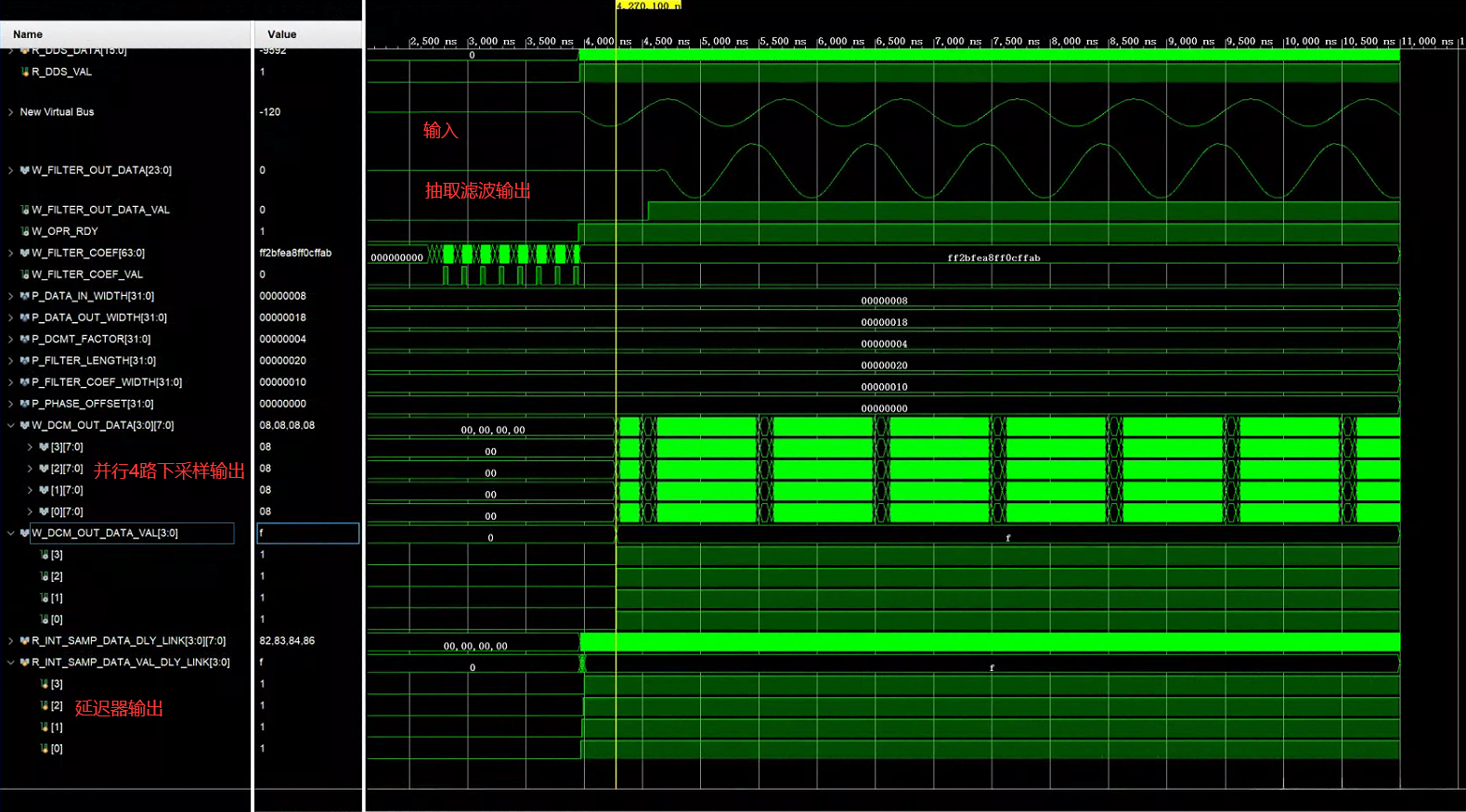Expand the P_FILTER_LENGTH[31:0] bus
1466x812 pixels.
pyautogui.click(x=11, y=361)
